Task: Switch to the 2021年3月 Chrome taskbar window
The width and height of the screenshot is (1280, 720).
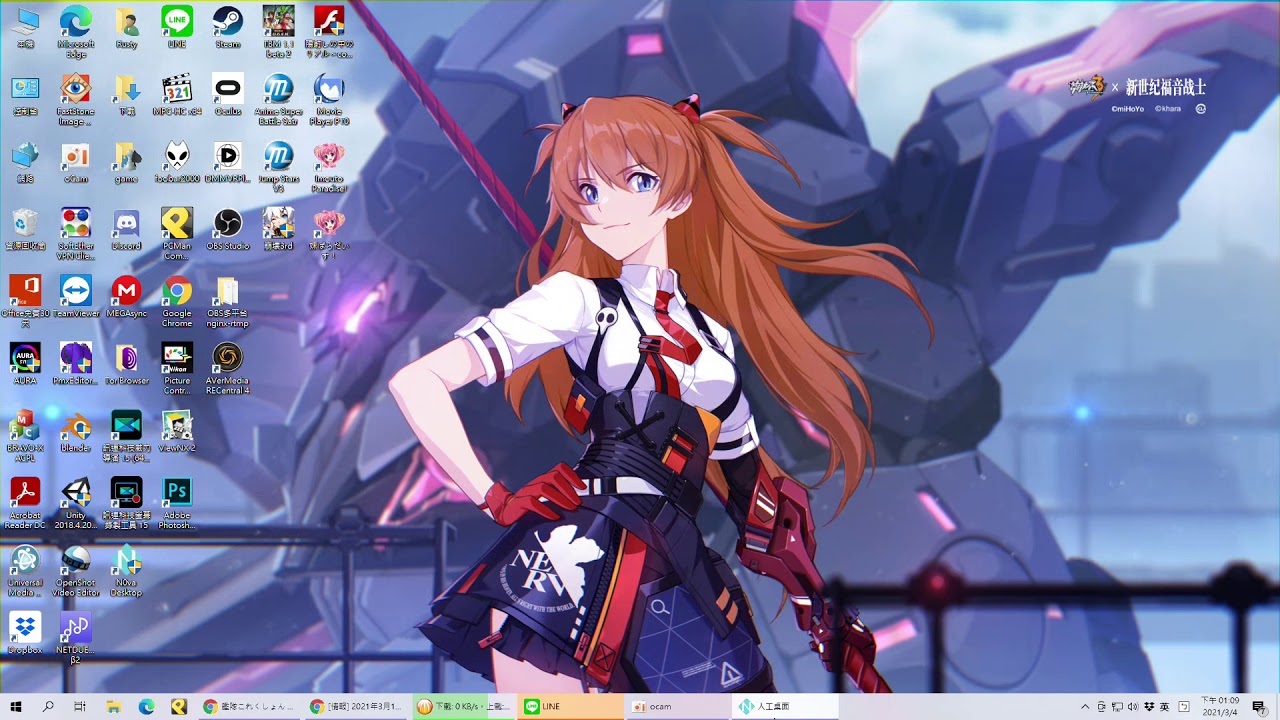Action: [x=356, y=706]
